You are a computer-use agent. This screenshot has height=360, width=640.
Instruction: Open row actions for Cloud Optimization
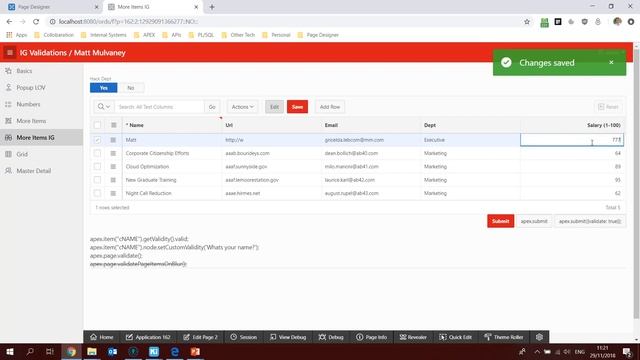point(113,167)
